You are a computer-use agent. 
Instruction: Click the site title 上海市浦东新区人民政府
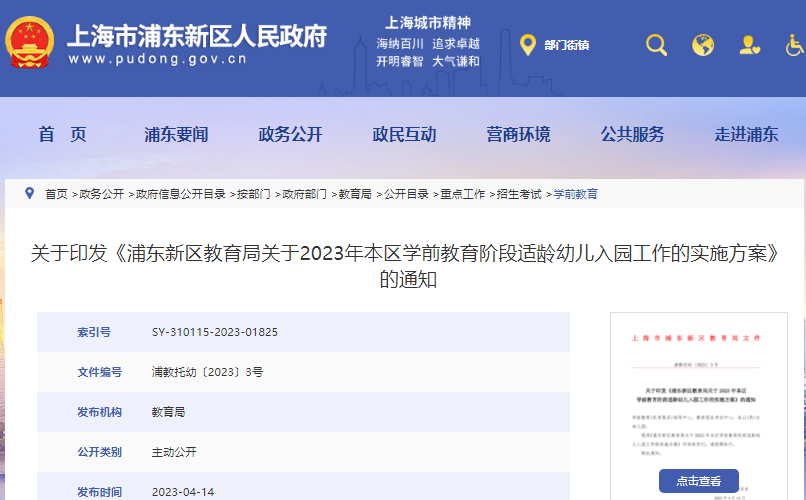pos(197,36)
